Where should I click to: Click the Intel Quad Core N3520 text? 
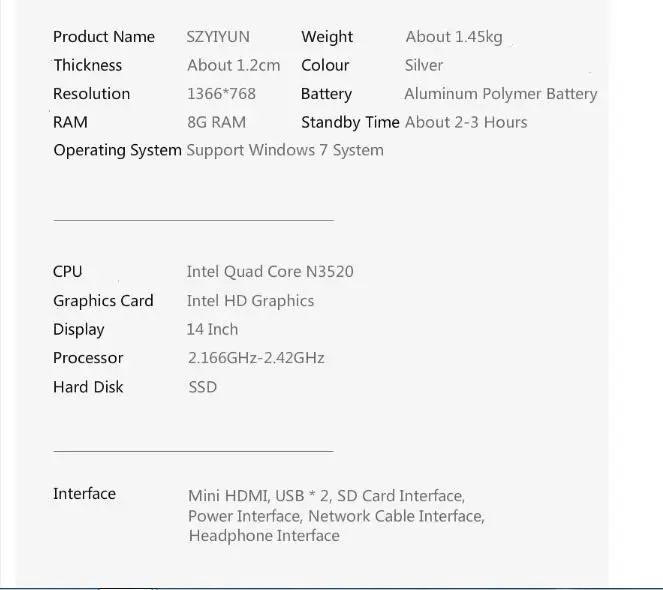coord(270,272)
